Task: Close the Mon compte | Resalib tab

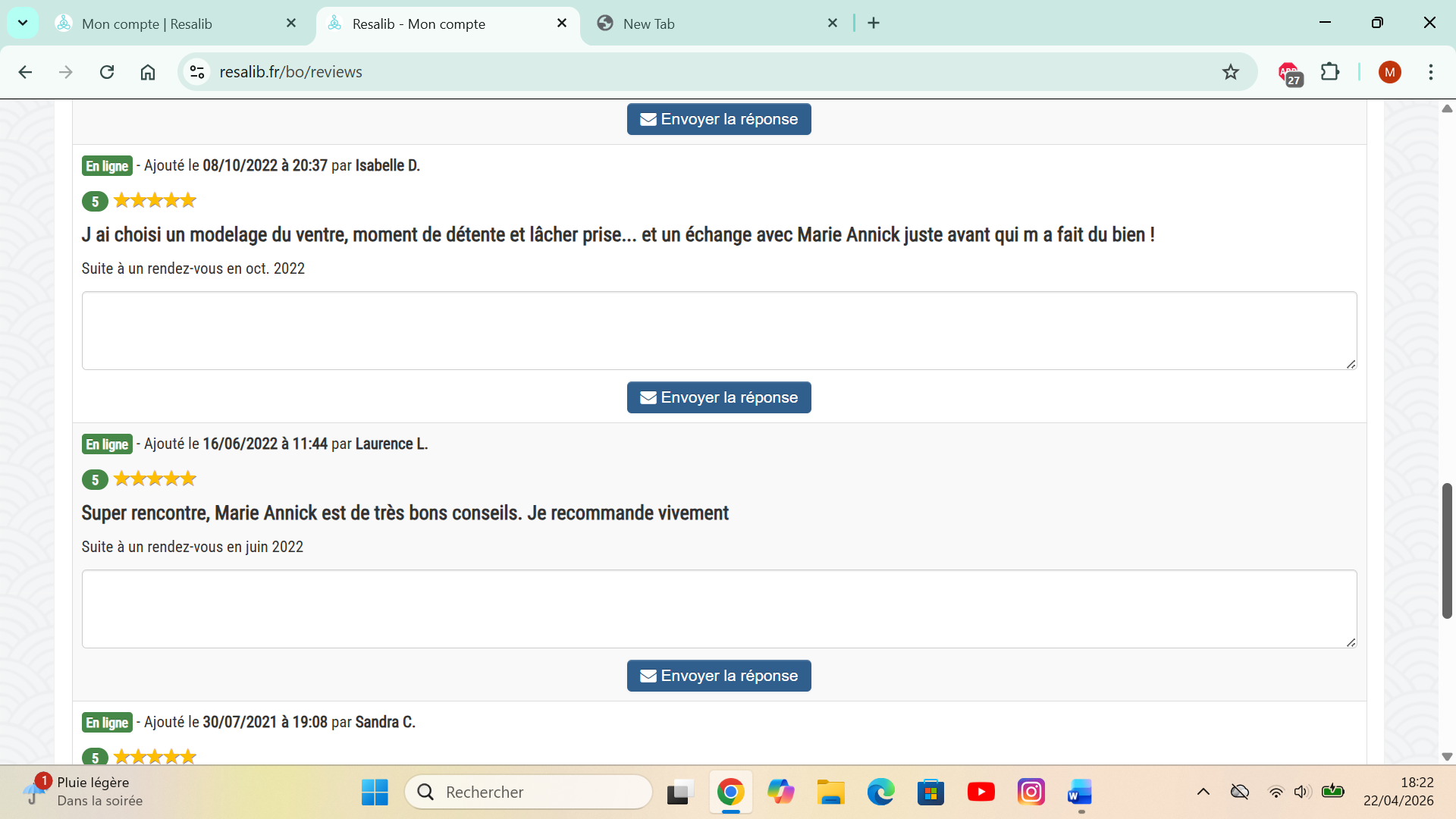Action: coord(291,24)
